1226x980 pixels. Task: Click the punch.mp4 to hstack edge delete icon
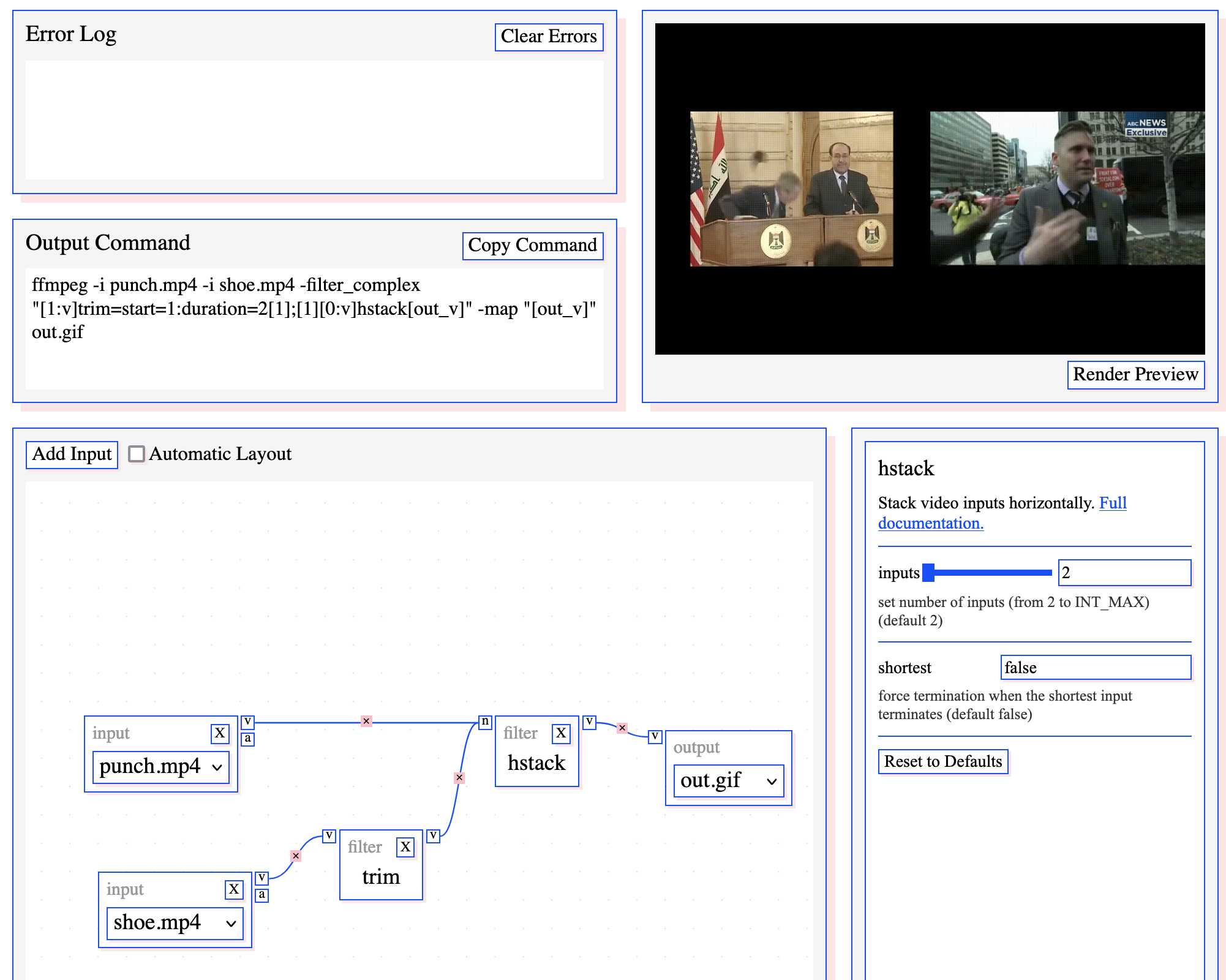point(366,722)
